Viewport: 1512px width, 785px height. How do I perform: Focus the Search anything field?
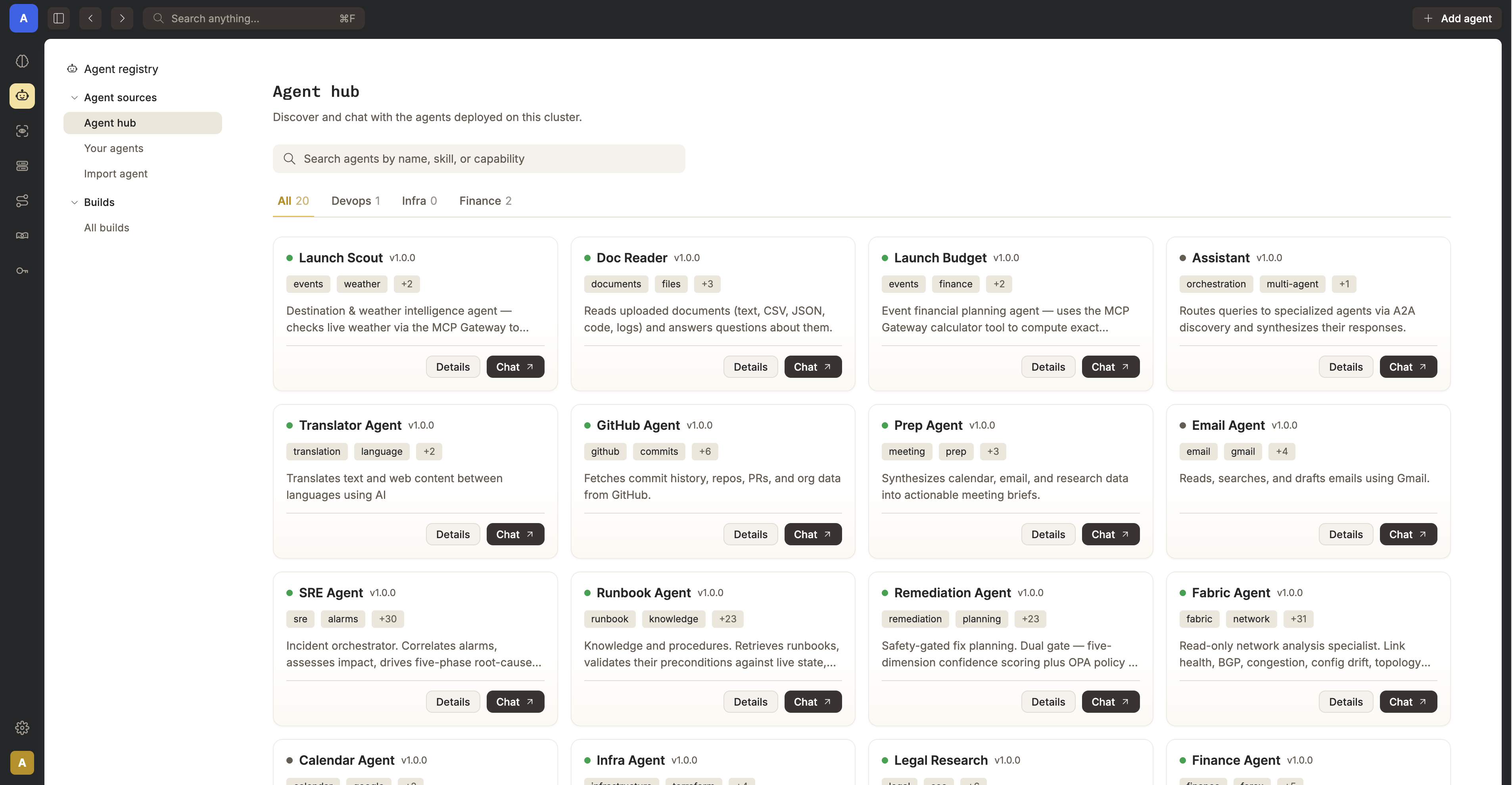click(253, 18)
